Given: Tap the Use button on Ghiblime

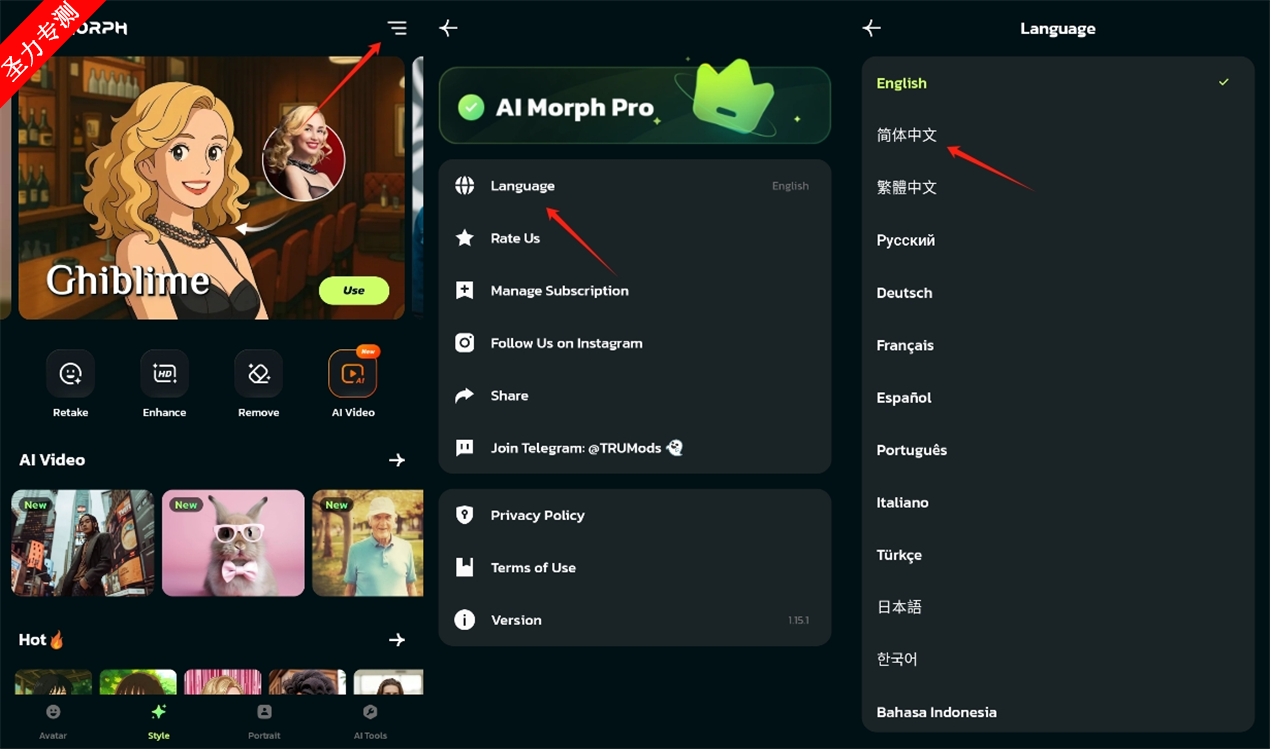Looking at the screenshot, I should (x=354, y=290).
